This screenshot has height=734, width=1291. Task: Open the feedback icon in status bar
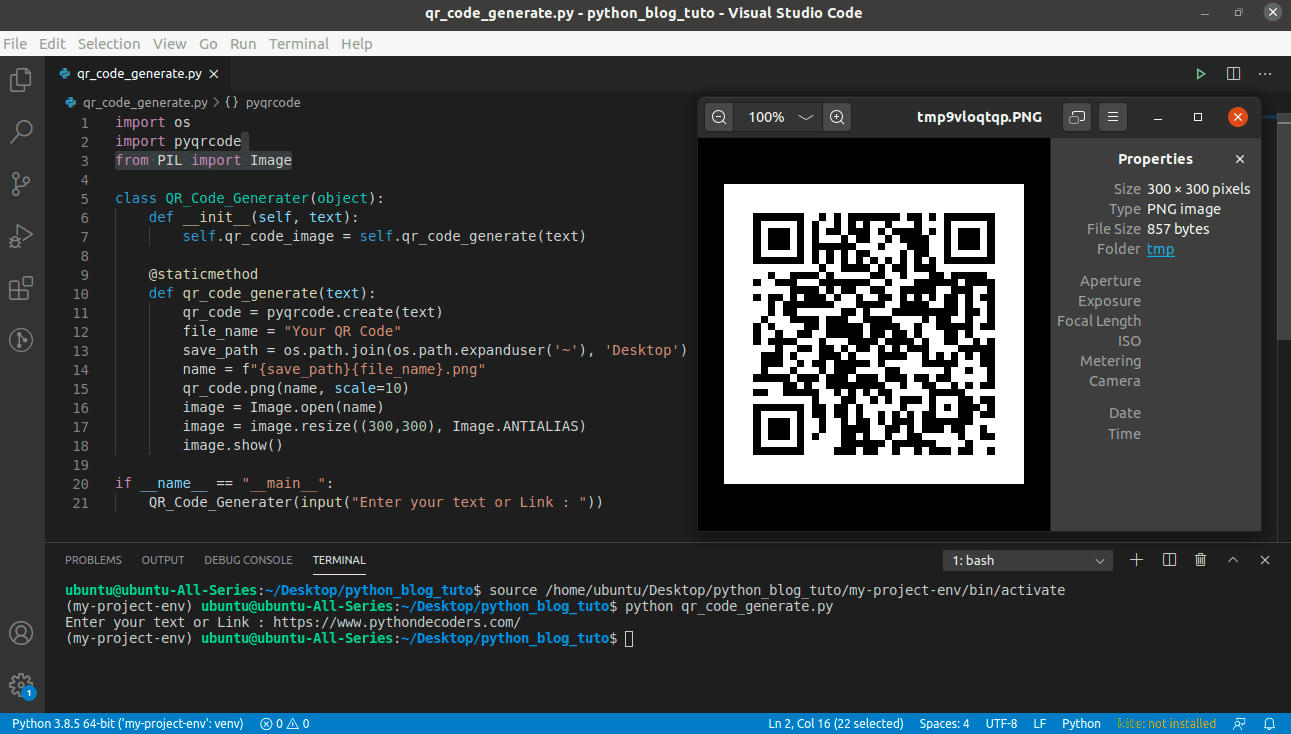click(x=1240, y=723)
